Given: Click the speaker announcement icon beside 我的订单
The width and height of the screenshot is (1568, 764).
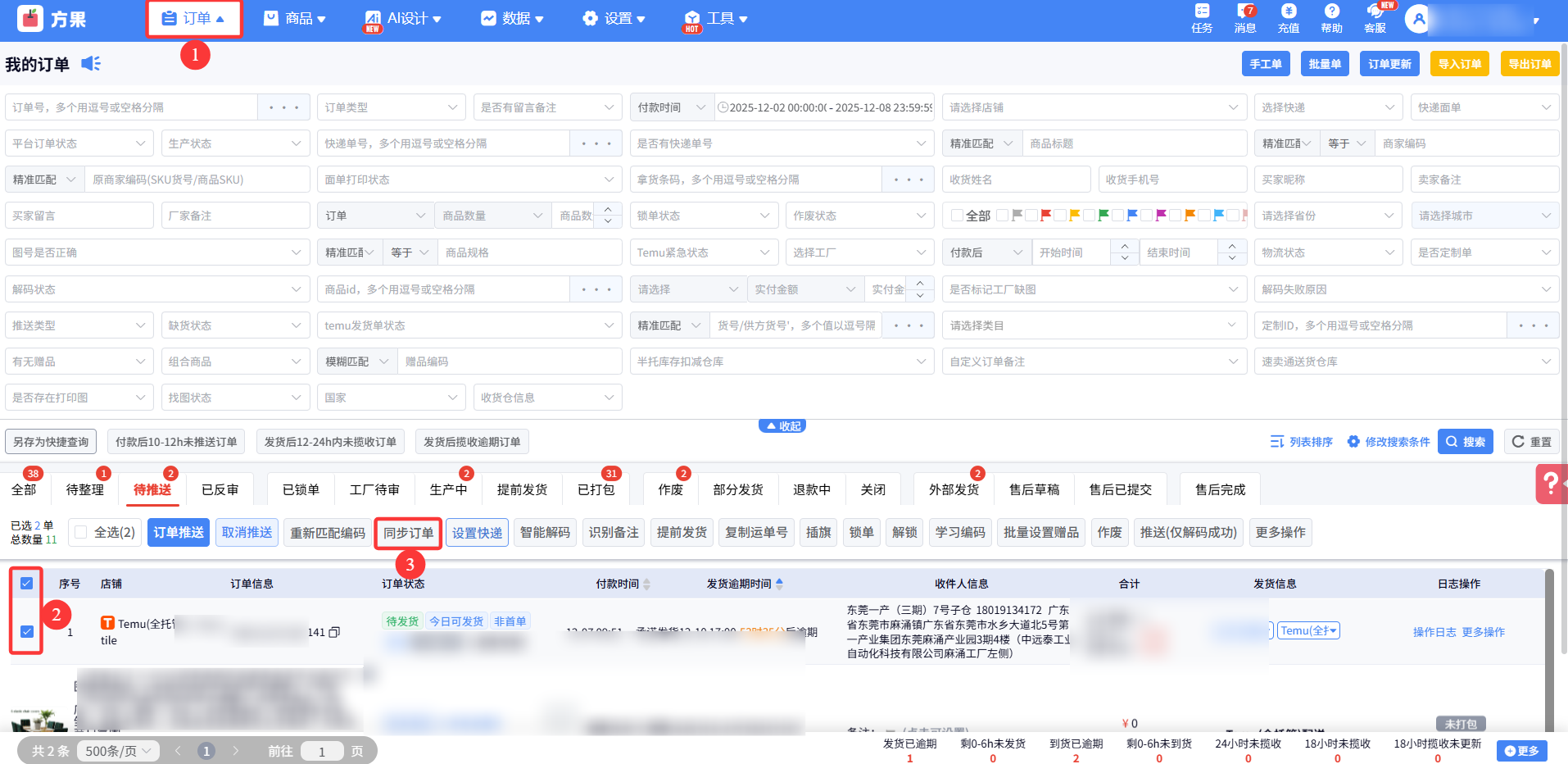Looking at the screenshot, I should point(91,64).
